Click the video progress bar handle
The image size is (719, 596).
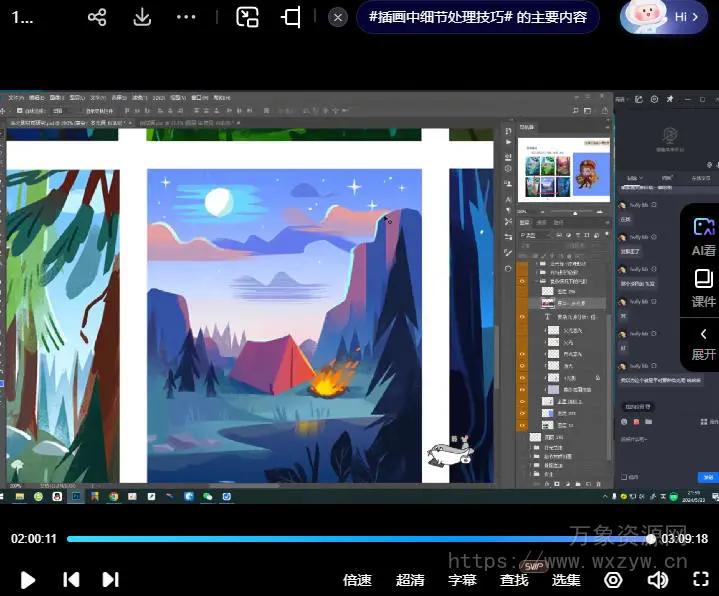click(651, 539)
